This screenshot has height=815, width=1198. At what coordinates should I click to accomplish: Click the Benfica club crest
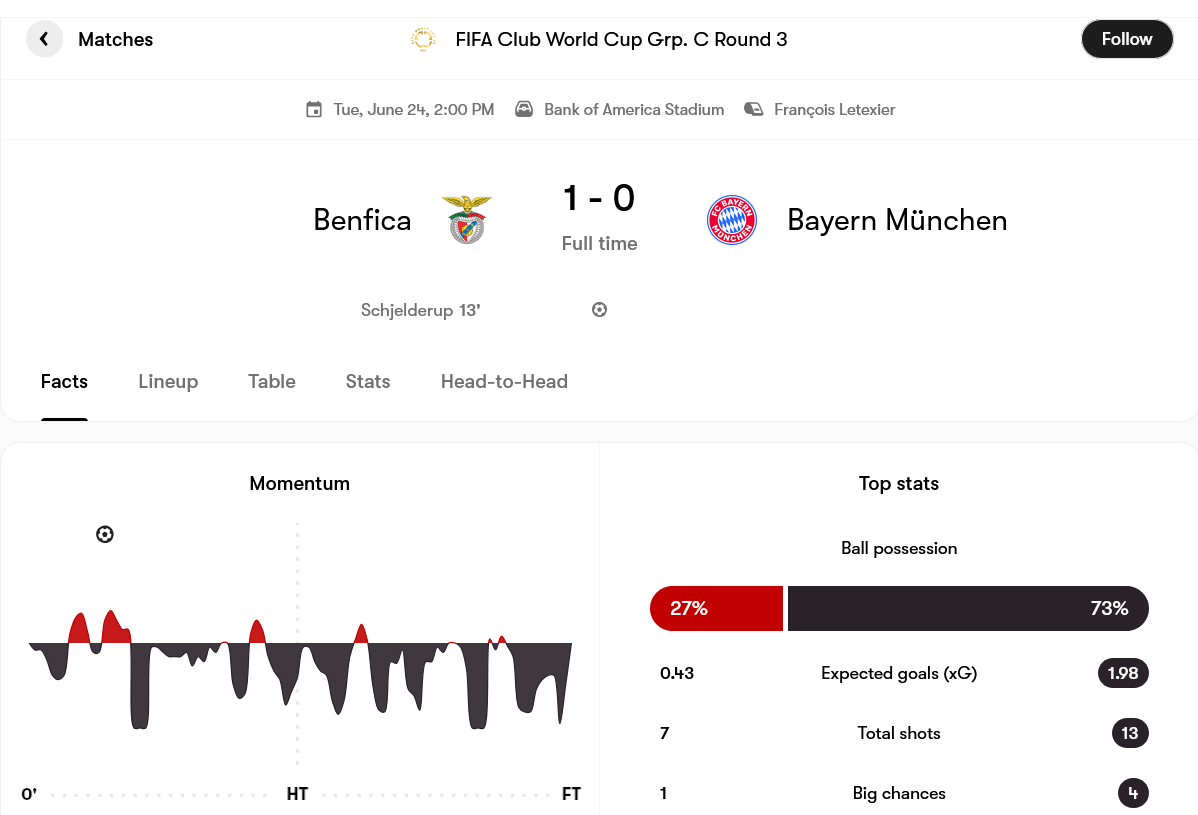click(467, 220)
